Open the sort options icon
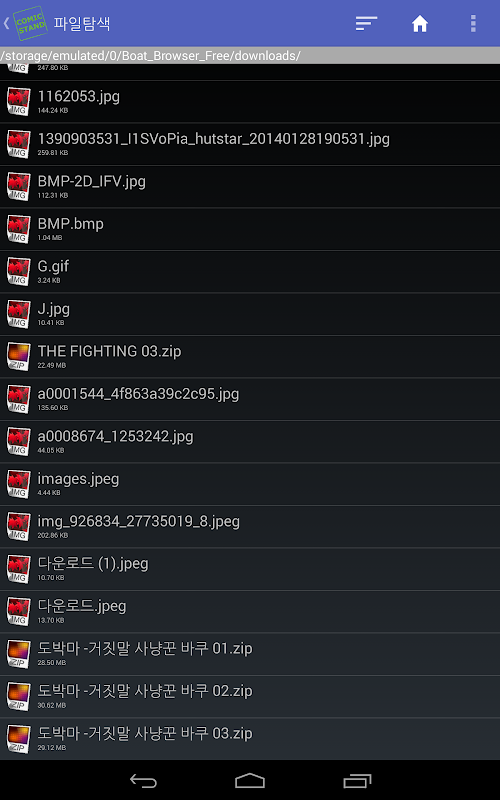 pyautogui.click(x=366, y=23)
